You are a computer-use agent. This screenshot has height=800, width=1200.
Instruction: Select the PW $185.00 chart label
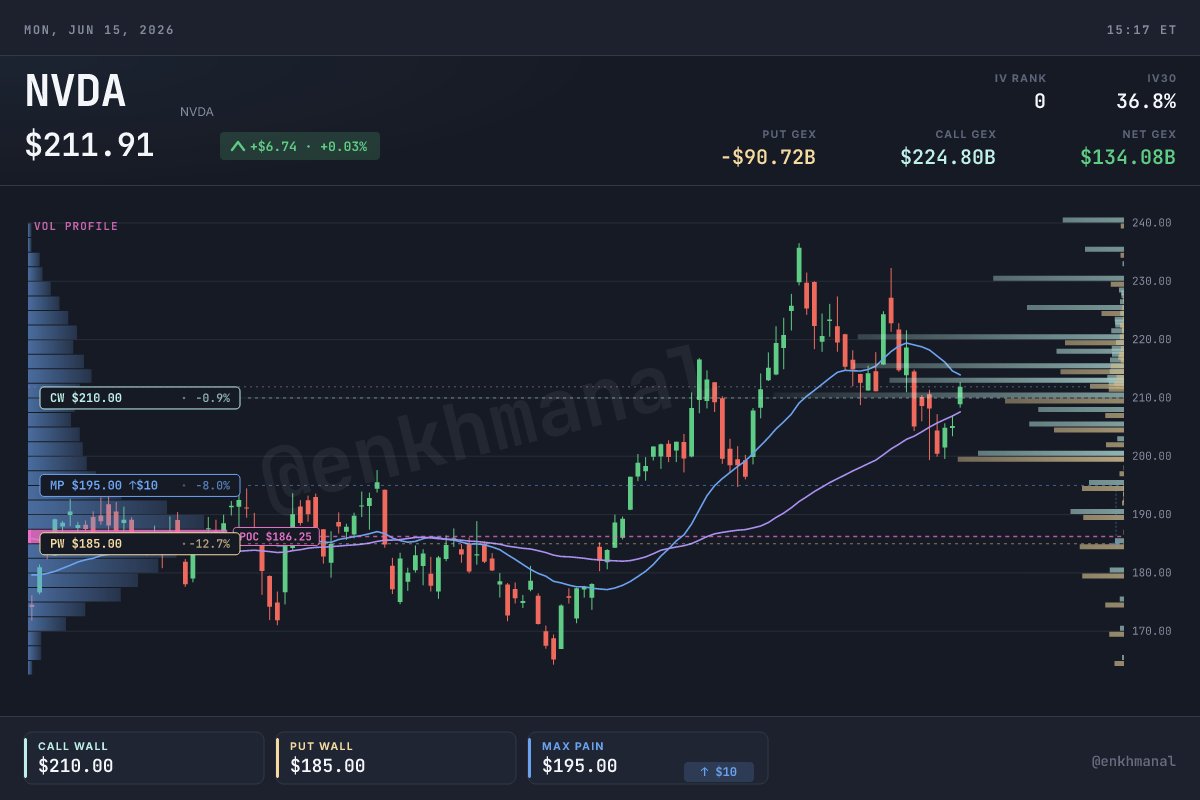(140, 544)
